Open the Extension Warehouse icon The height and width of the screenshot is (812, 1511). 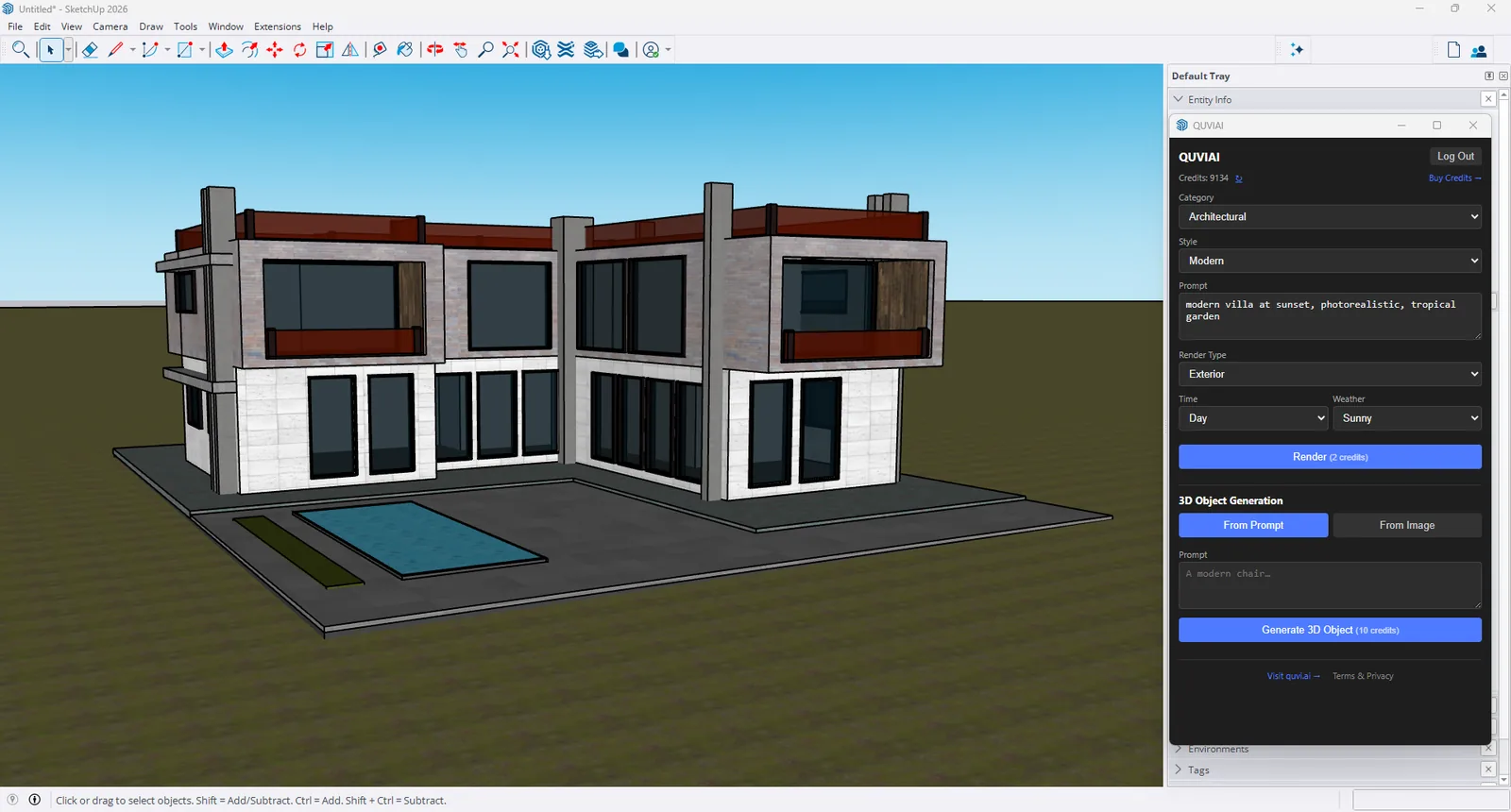click(x=567, y=50)
